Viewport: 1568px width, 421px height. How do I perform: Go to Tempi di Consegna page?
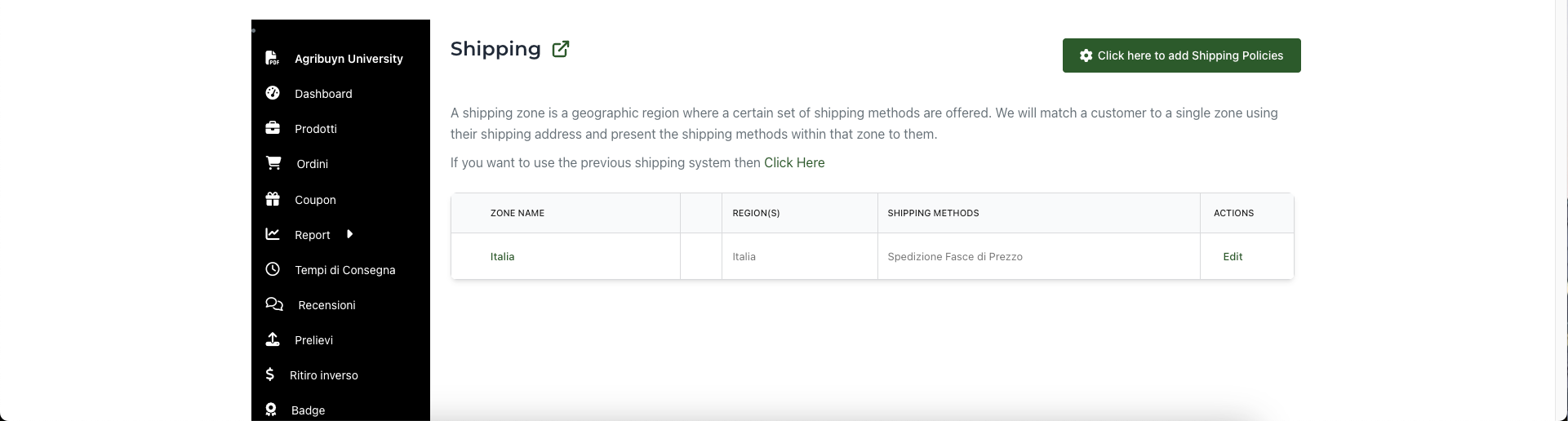(x=345, y=270)
